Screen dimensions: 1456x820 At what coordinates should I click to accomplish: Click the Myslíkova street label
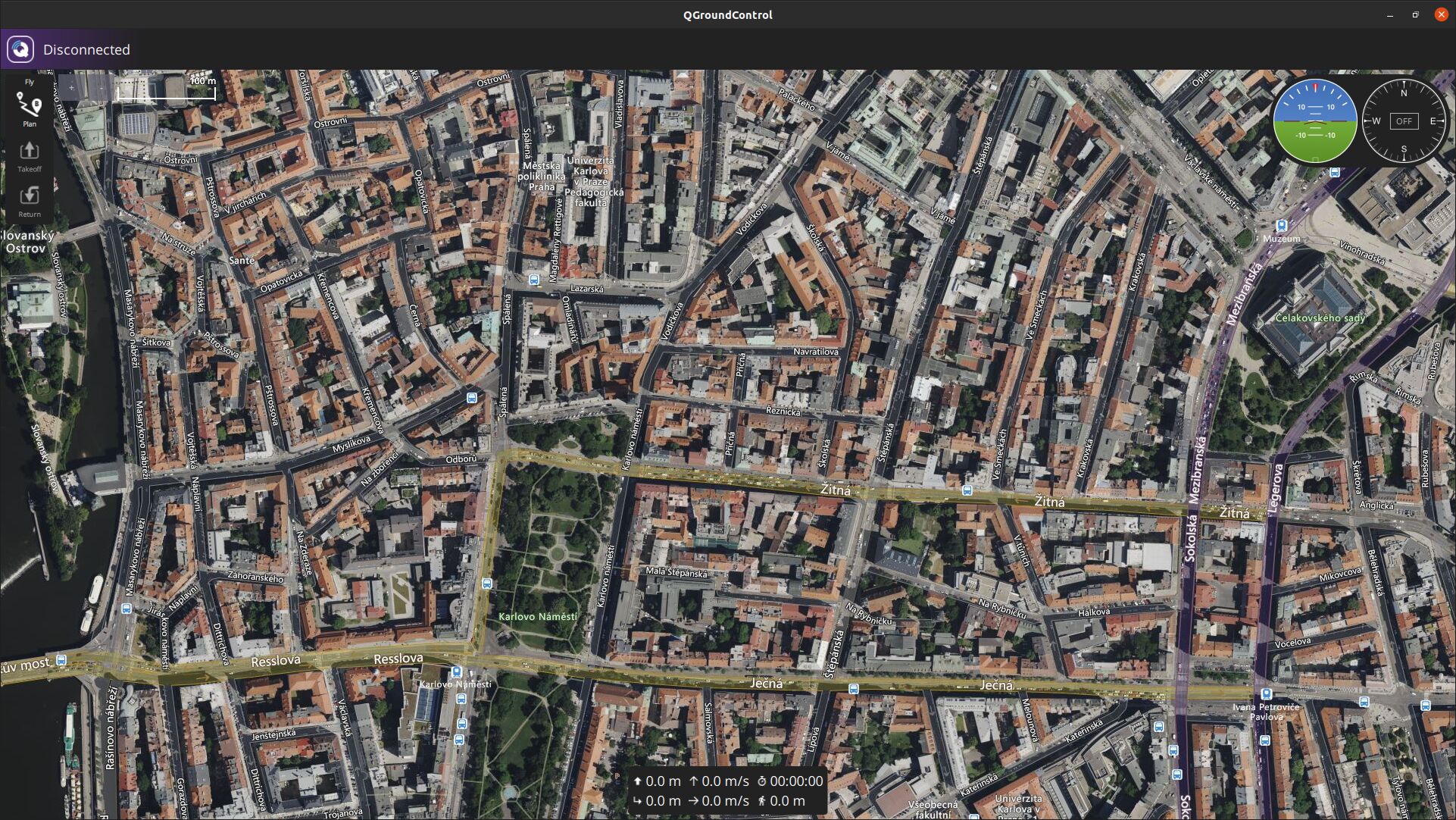352,444
